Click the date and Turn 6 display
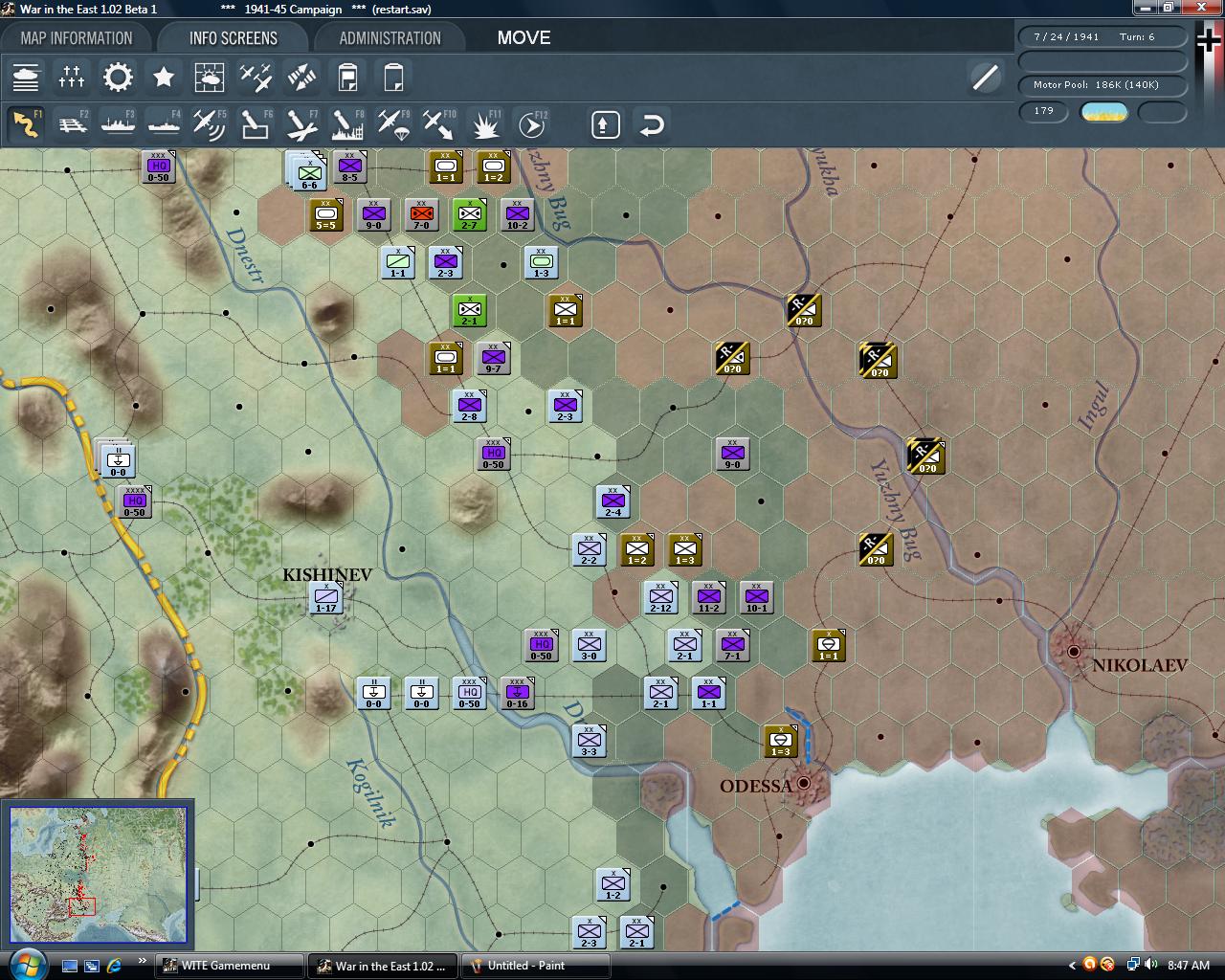 point(1102,36)
